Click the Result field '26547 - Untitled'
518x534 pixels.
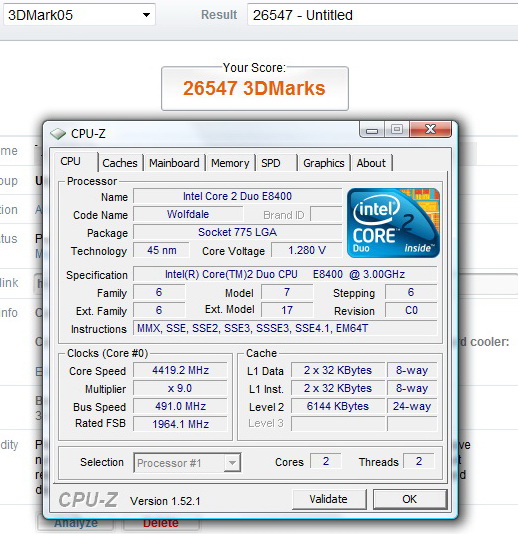(x=382, y=15)
